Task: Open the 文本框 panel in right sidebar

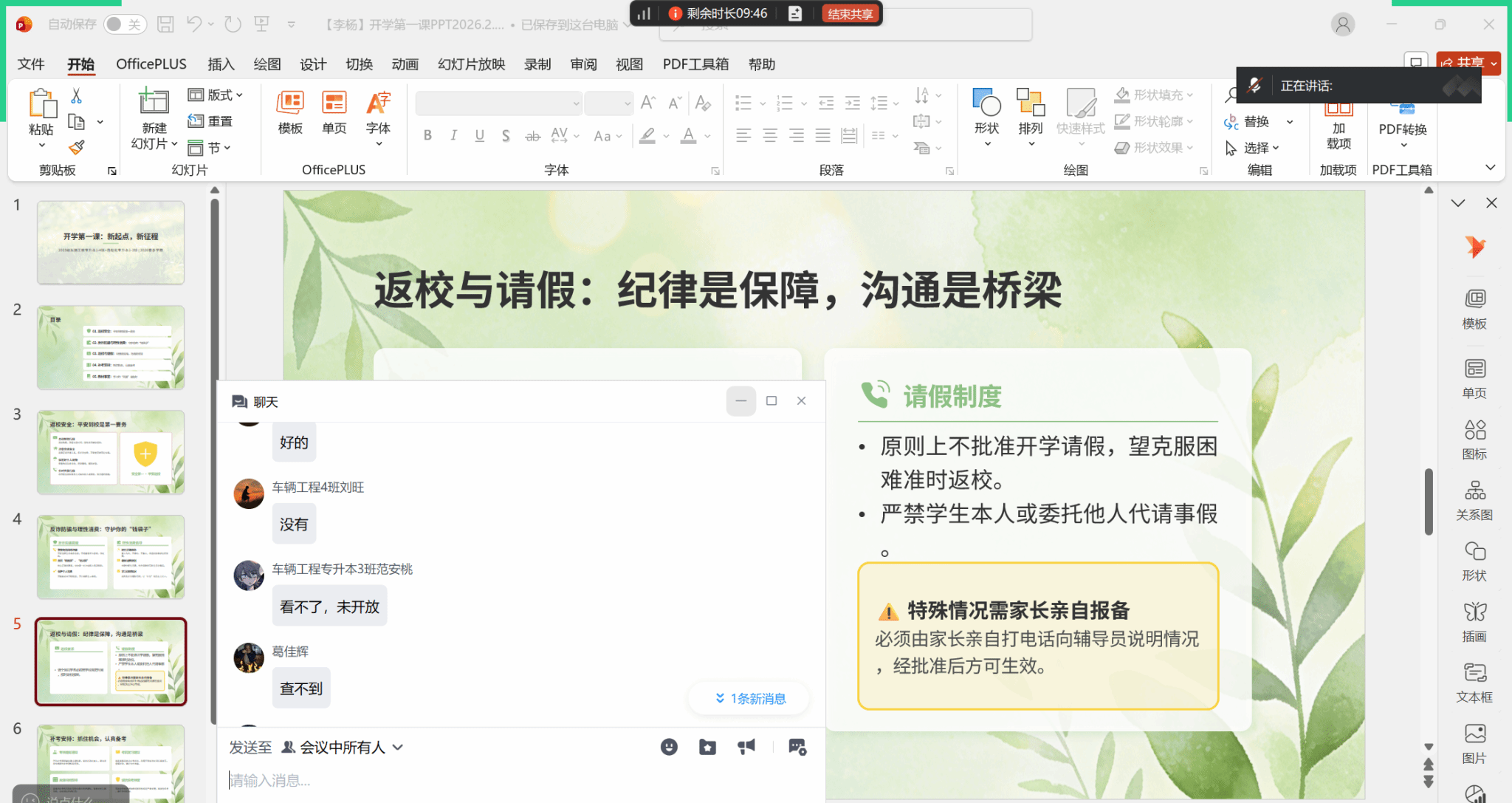Action: pos(1475,683)
